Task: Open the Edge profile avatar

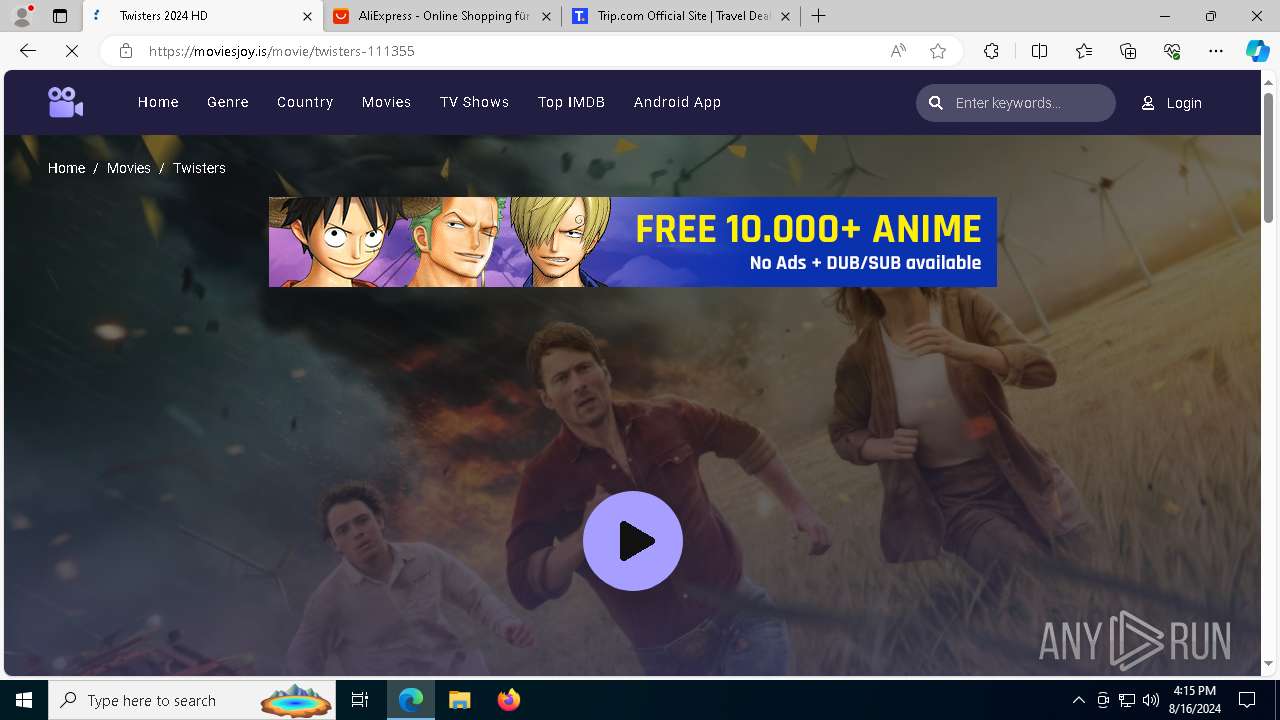Action: point(22,16)
